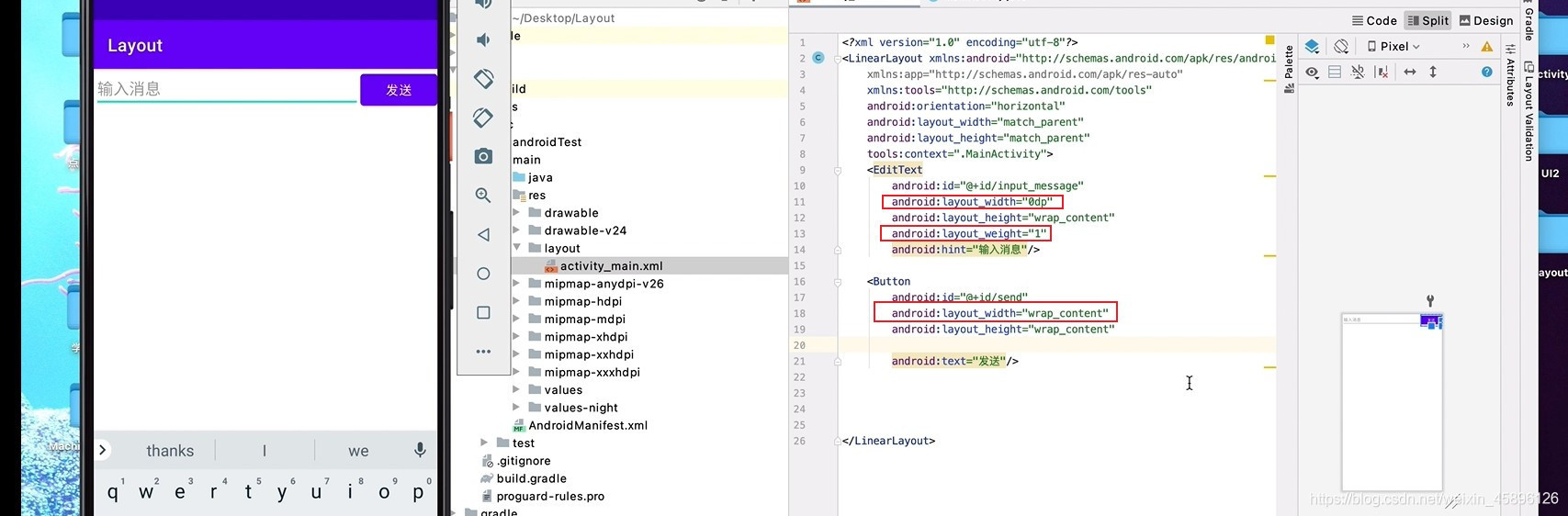Image resolution: width=1568 pixels, height=516 pixels.
Task: Click class gutter icon on line 2
Action: tap(818, 58)
